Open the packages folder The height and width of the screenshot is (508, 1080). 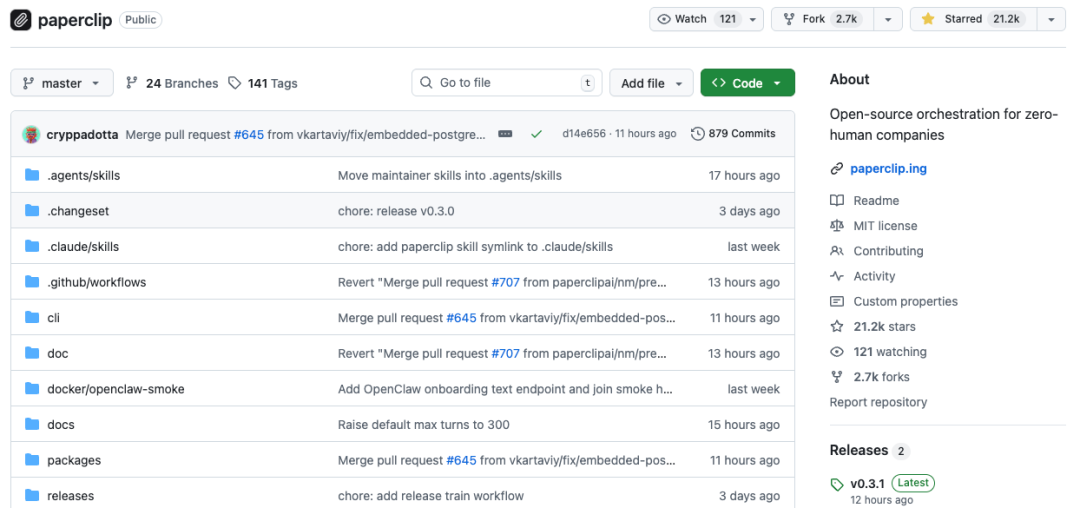coord(74,461)
